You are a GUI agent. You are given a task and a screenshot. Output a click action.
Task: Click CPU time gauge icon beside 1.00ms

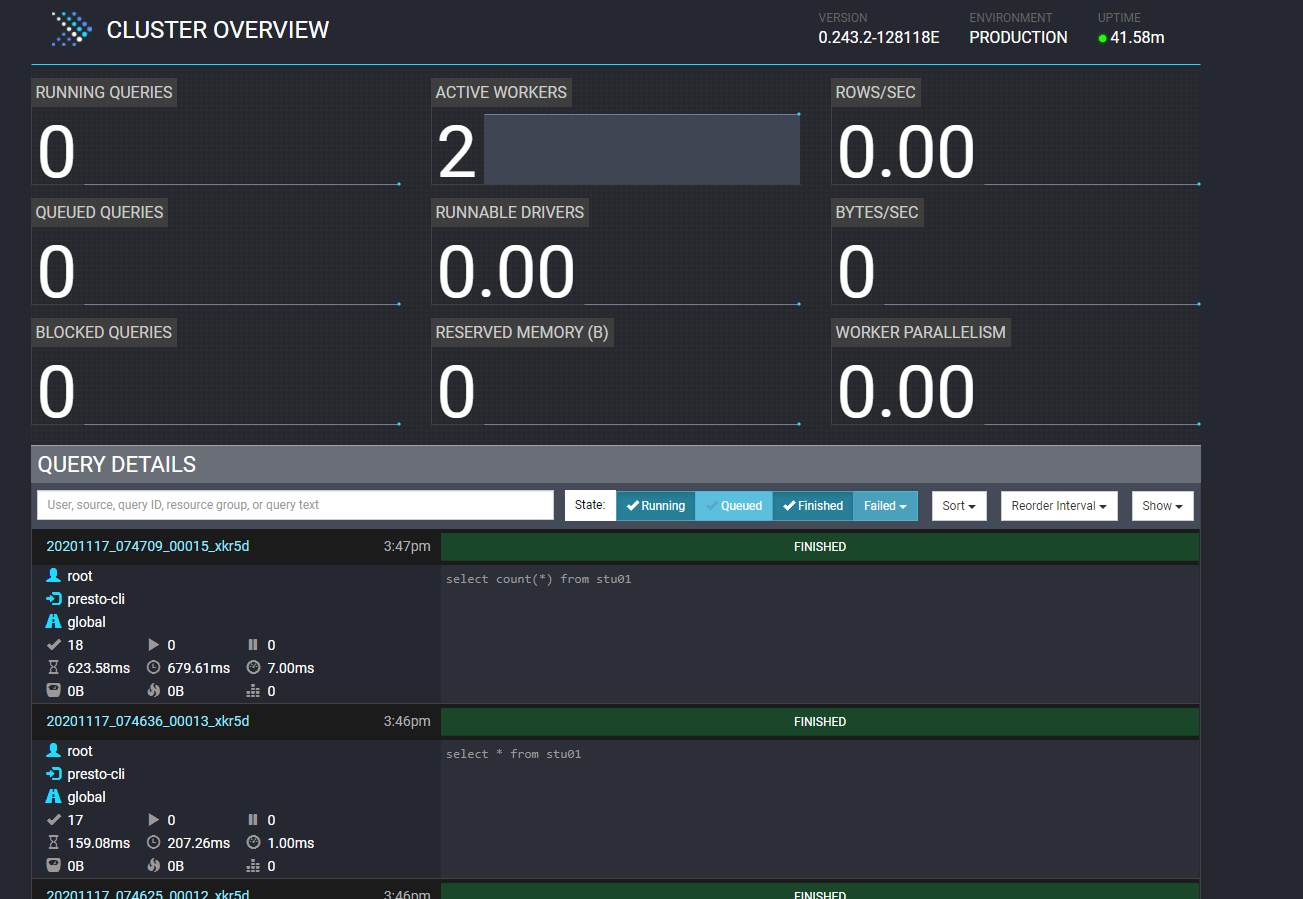coord(253,843)
